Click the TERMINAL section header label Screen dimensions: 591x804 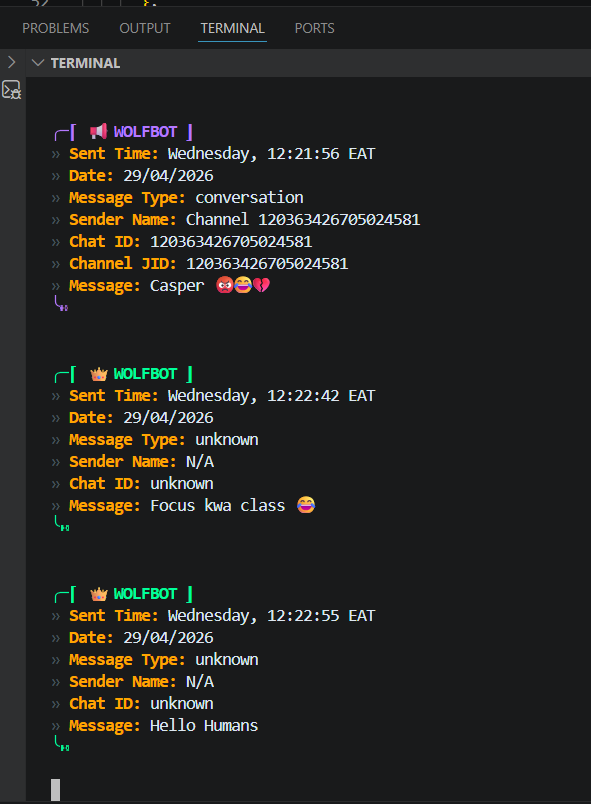point(86,63)
